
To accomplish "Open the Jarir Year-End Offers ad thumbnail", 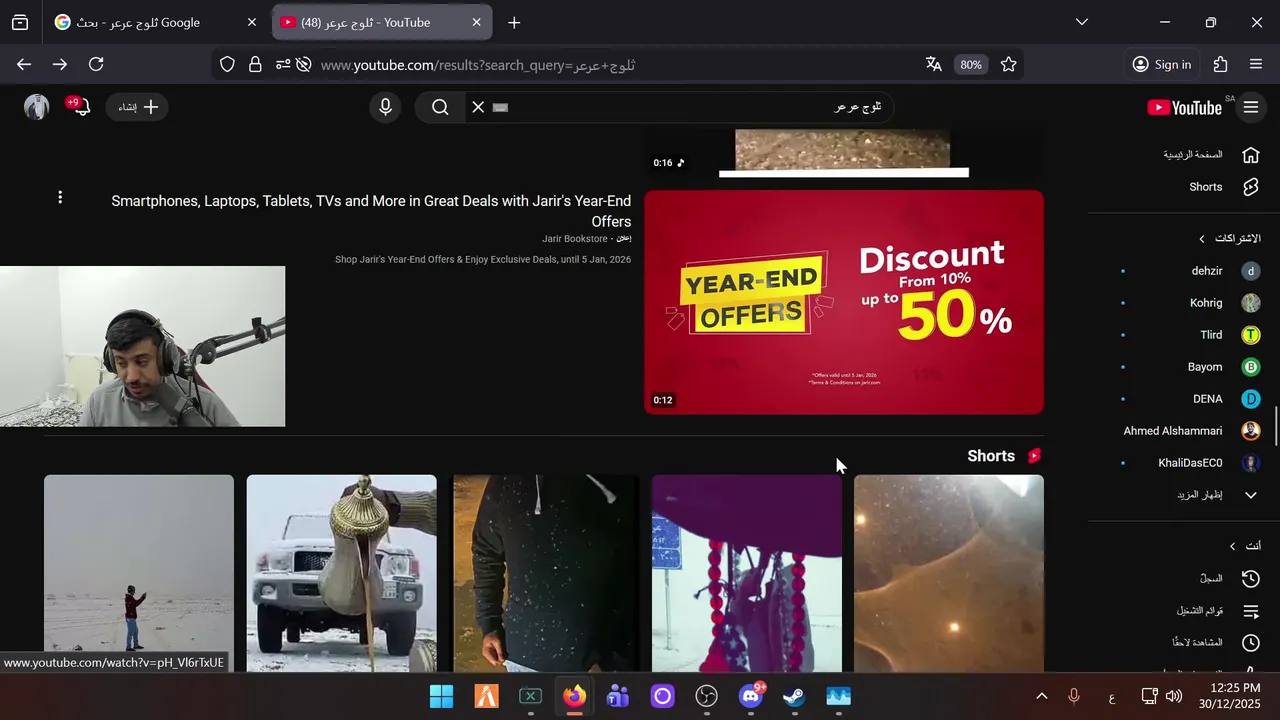I will pyautogui.click(x=844, y=302).
